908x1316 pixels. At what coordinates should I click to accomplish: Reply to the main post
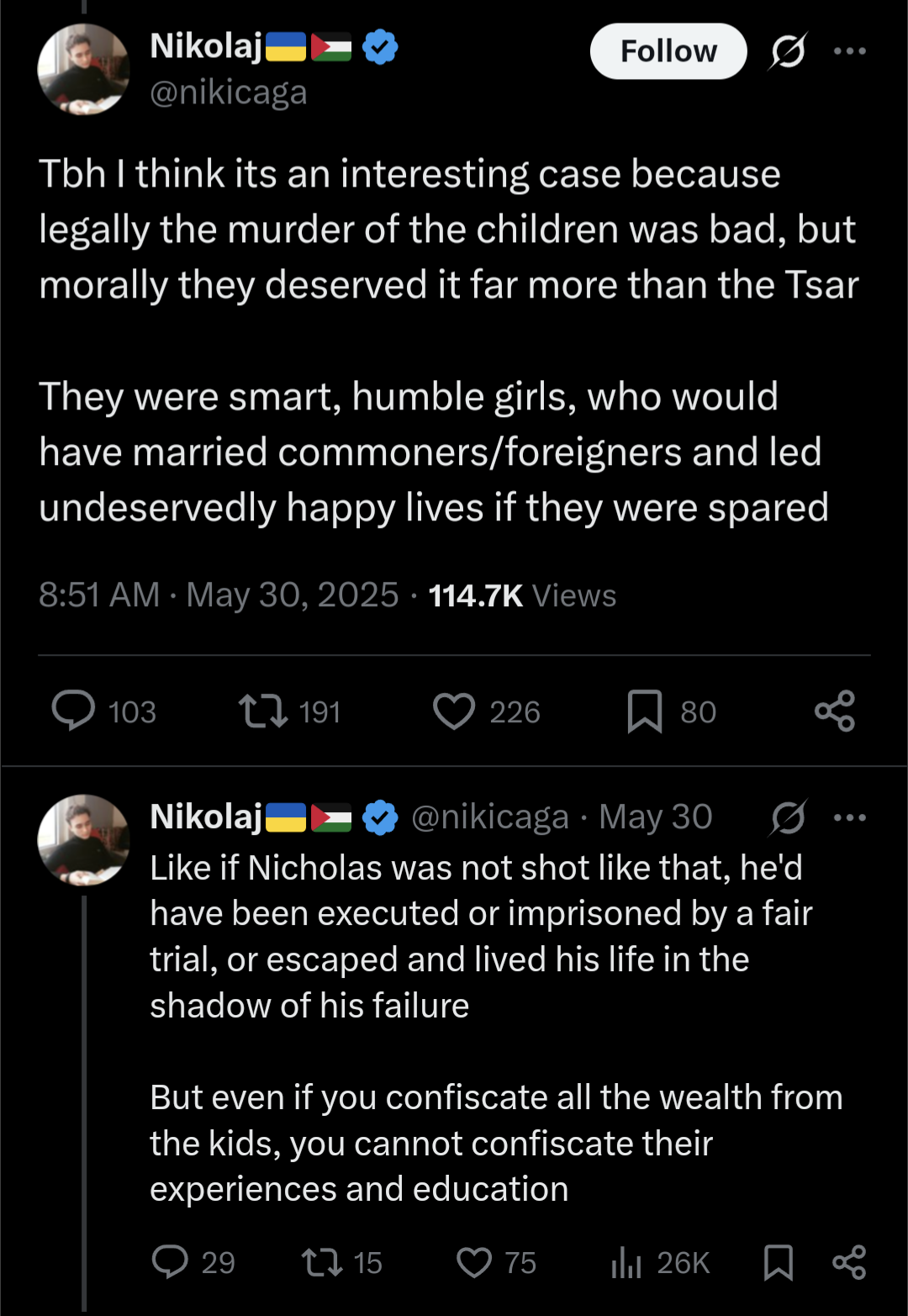pyautogui.click(x=74, y=711)
